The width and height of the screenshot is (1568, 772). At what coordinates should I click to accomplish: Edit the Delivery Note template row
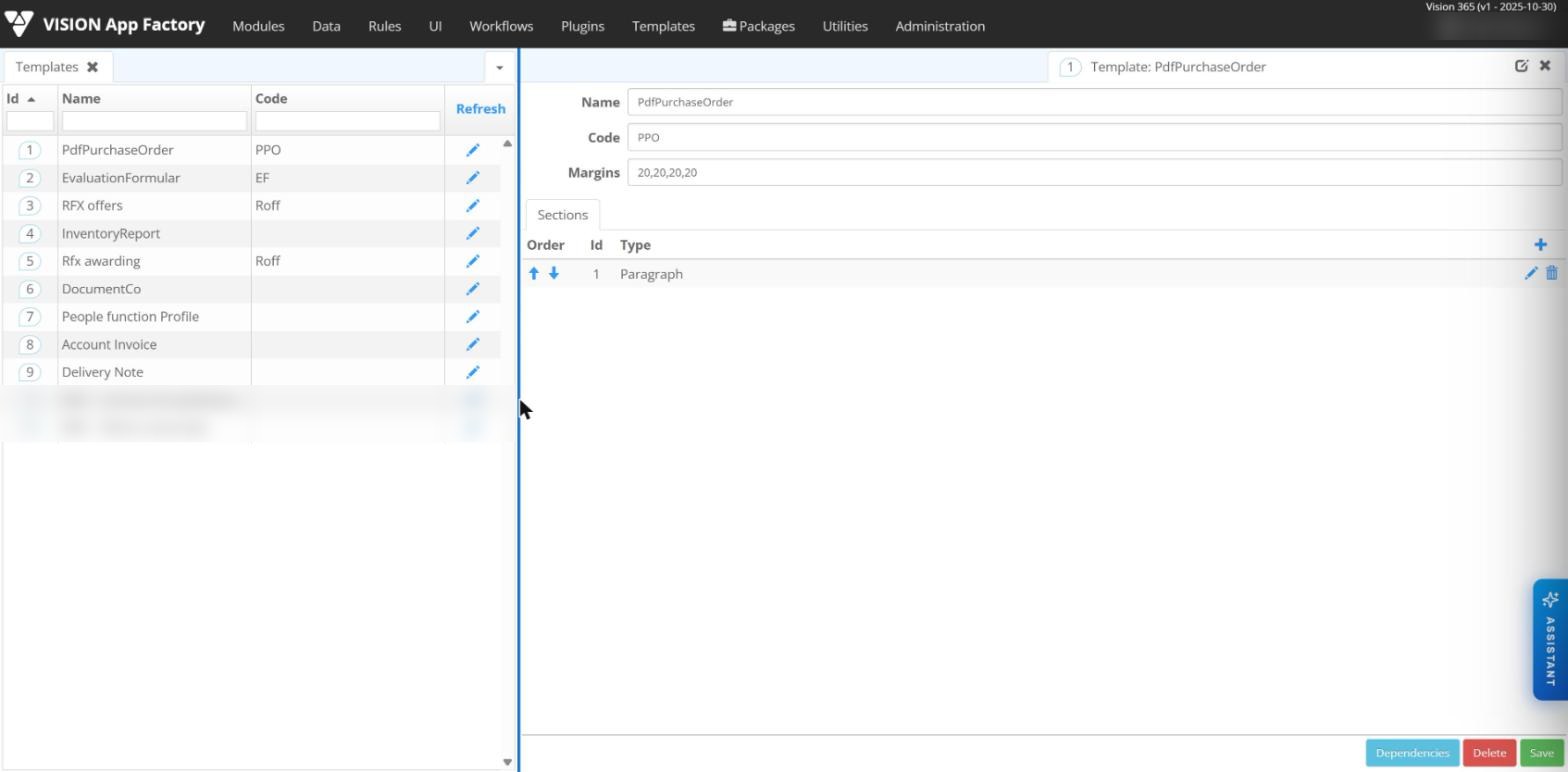[473, 372]
